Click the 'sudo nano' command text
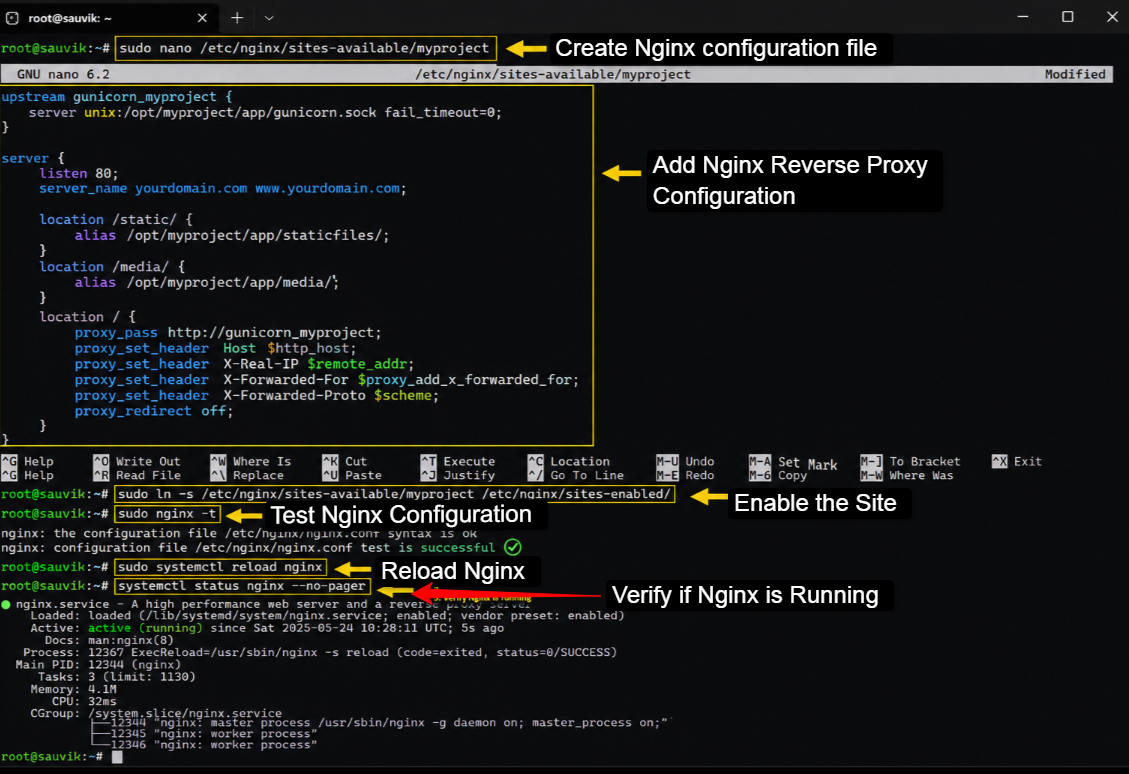1129x774 pixels. (304, 48)
